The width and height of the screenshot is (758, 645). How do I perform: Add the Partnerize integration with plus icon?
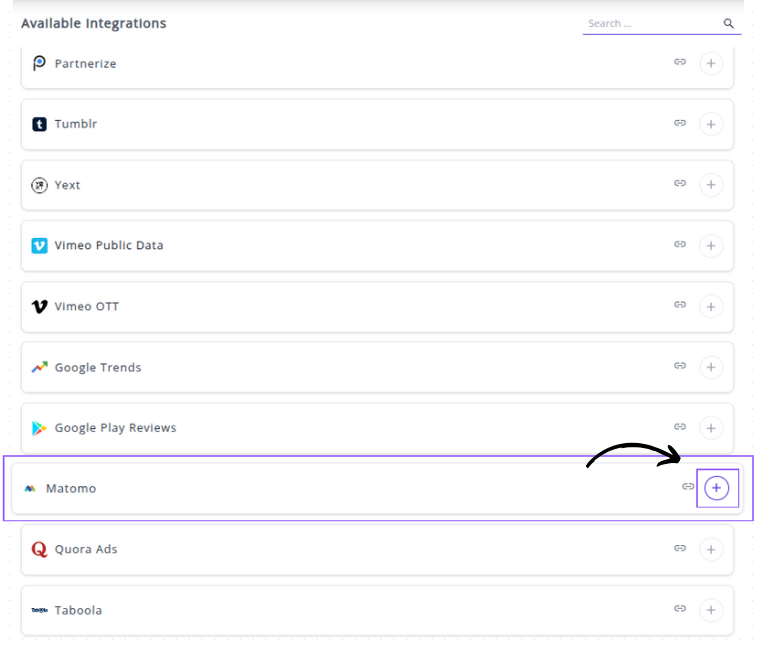click(x=711, y=64)
